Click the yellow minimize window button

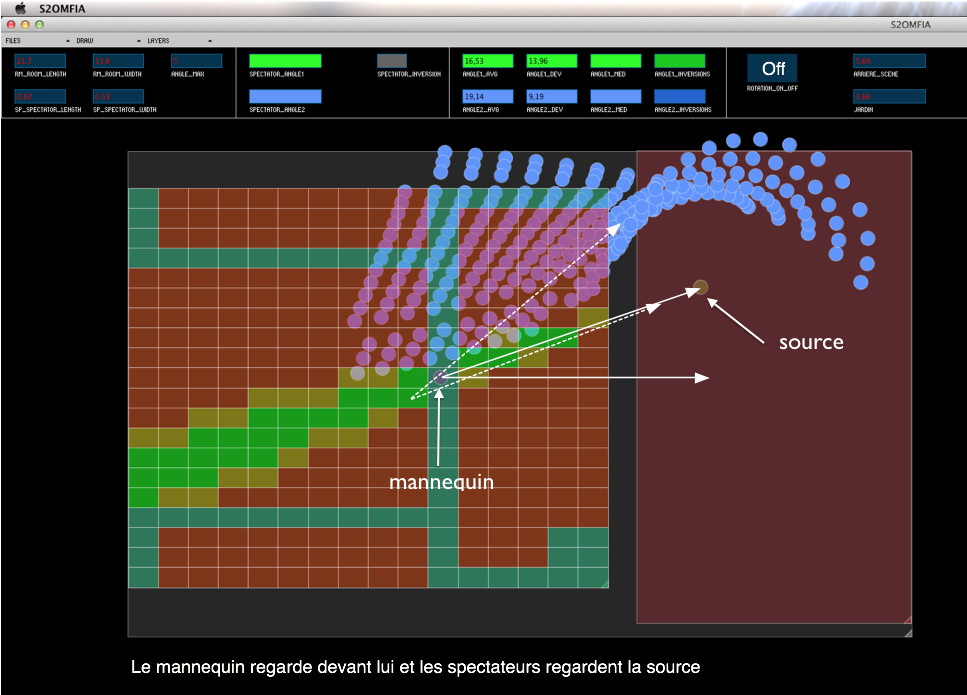click(26, 23)
